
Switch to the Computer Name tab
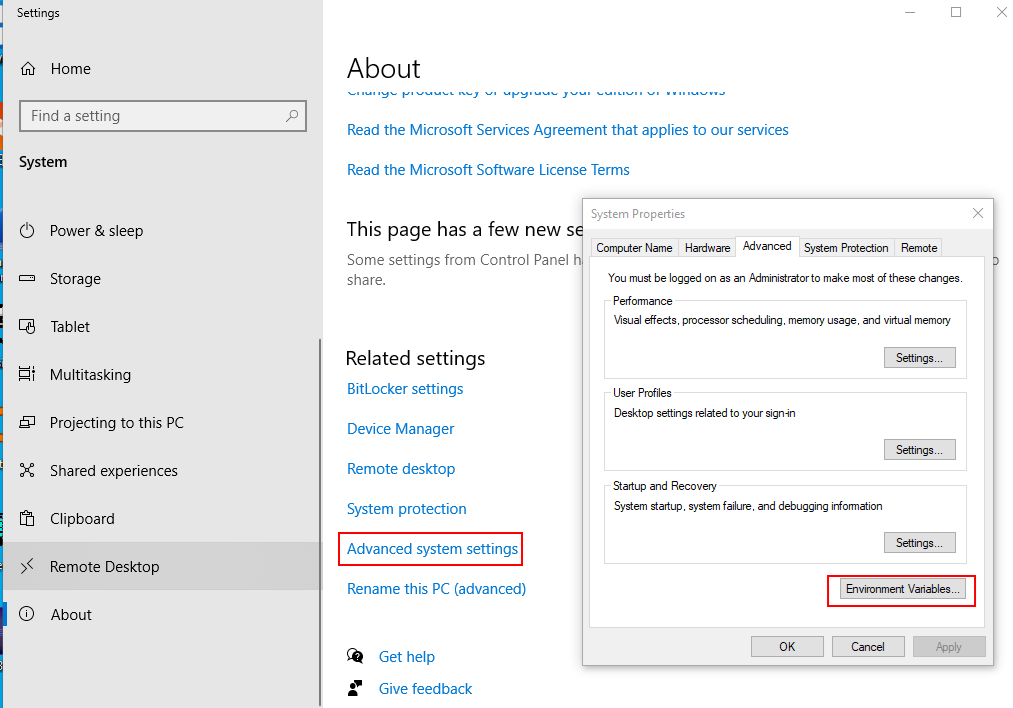[x=634, y=247]
